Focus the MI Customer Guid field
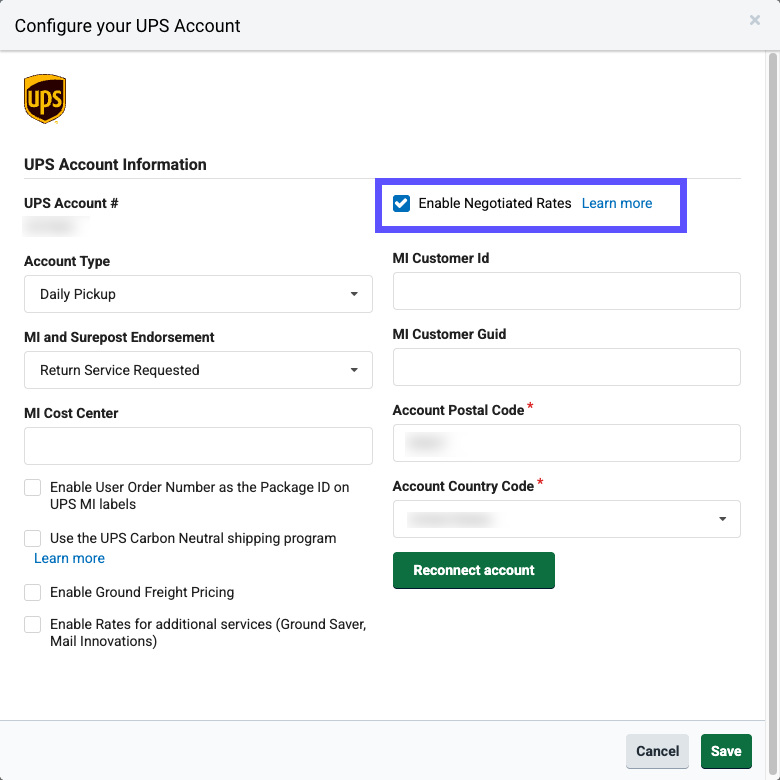This screenshot has height=780, width=780. 567,367
